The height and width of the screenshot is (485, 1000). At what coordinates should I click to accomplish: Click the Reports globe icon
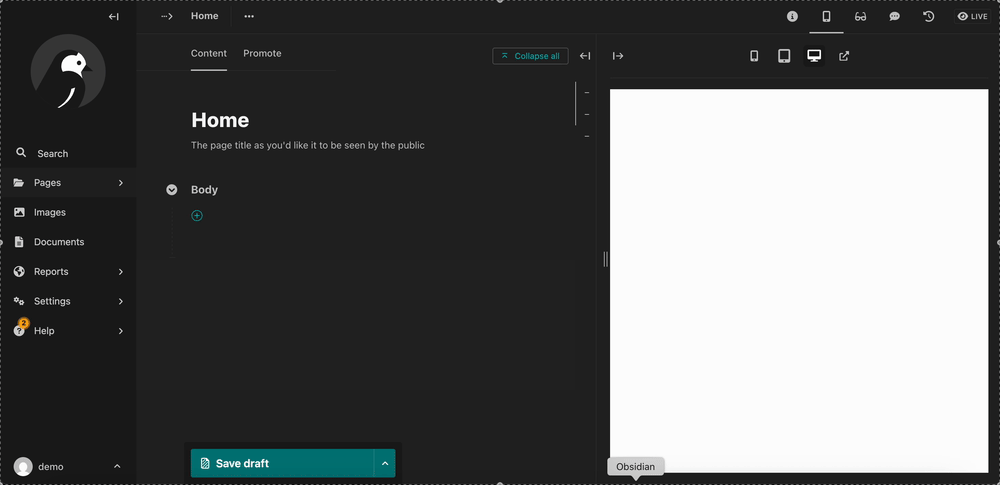(x=19, y=271)
